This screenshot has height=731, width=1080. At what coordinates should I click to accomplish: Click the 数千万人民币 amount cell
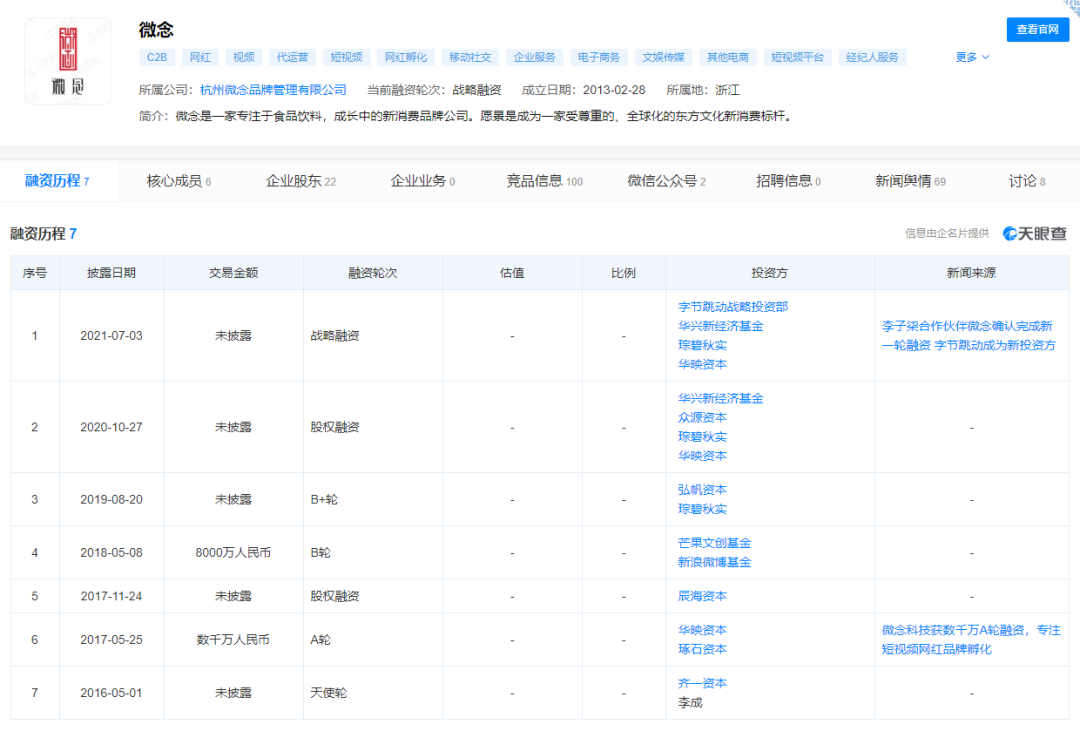233,640
